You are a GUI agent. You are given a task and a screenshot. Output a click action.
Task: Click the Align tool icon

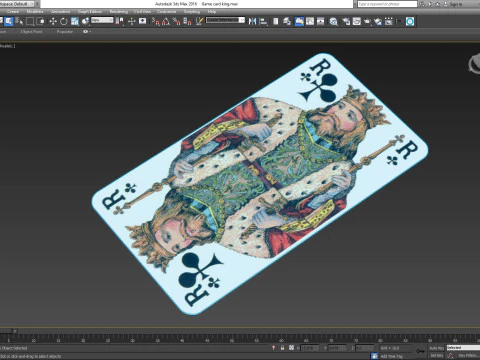tap(263, 21)
